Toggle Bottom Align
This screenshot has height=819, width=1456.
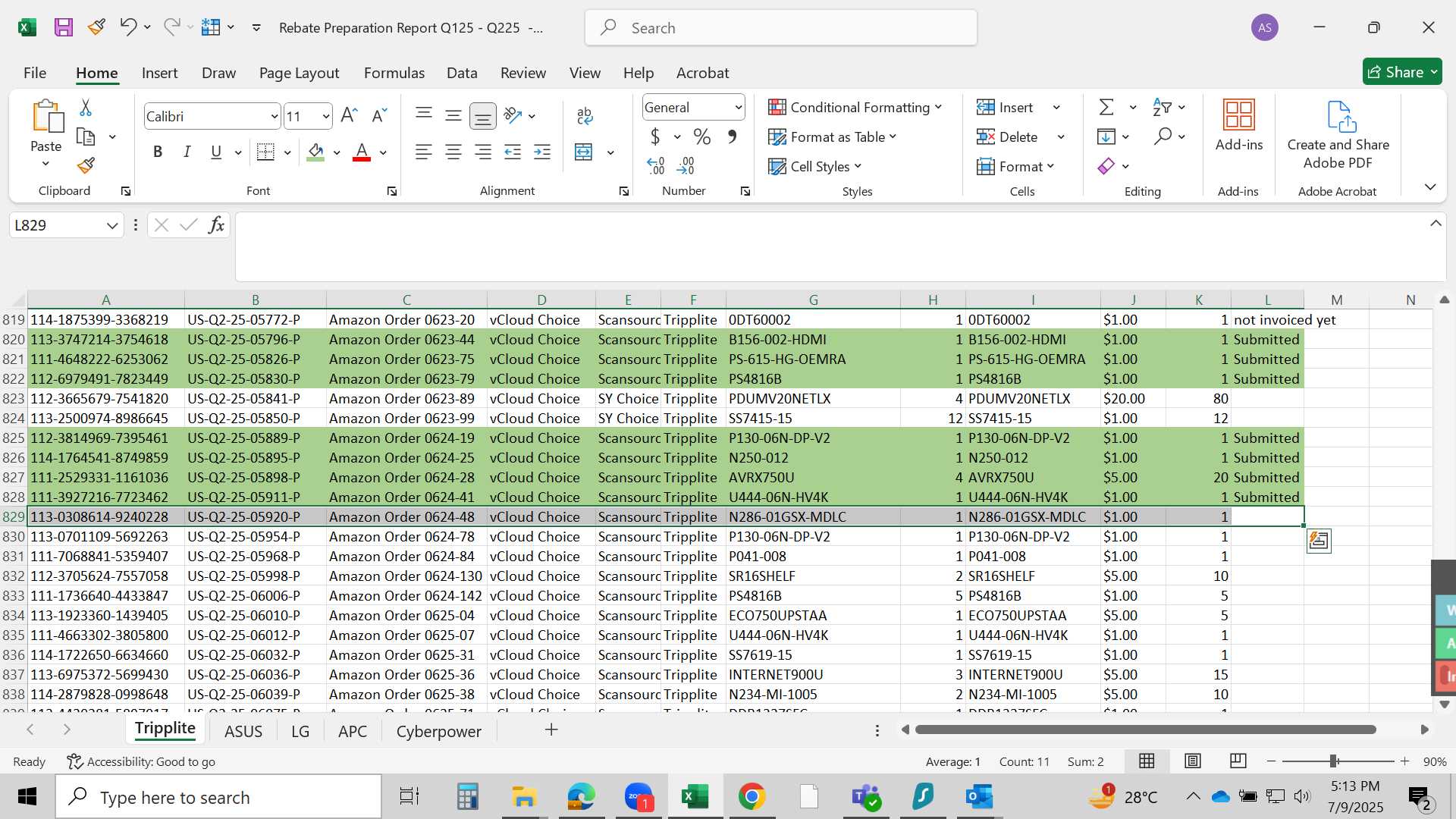click(x=483, y=115)
